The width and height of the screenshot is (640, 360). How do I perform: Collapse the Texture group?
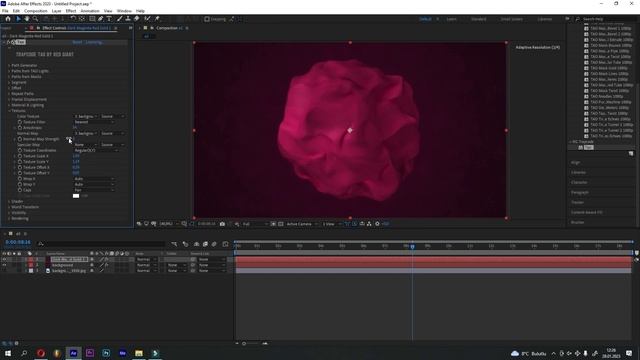pyautogui.click(x=9, y=111)
